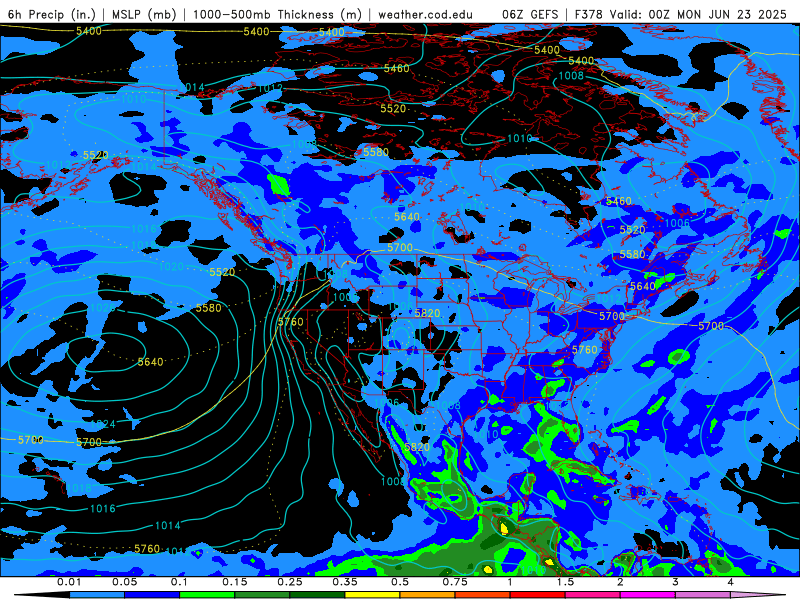The height and width of the screenshot is (600, 800).
Task: Pick the bright green legend swatch after 0.1
Action: (207, 595)
